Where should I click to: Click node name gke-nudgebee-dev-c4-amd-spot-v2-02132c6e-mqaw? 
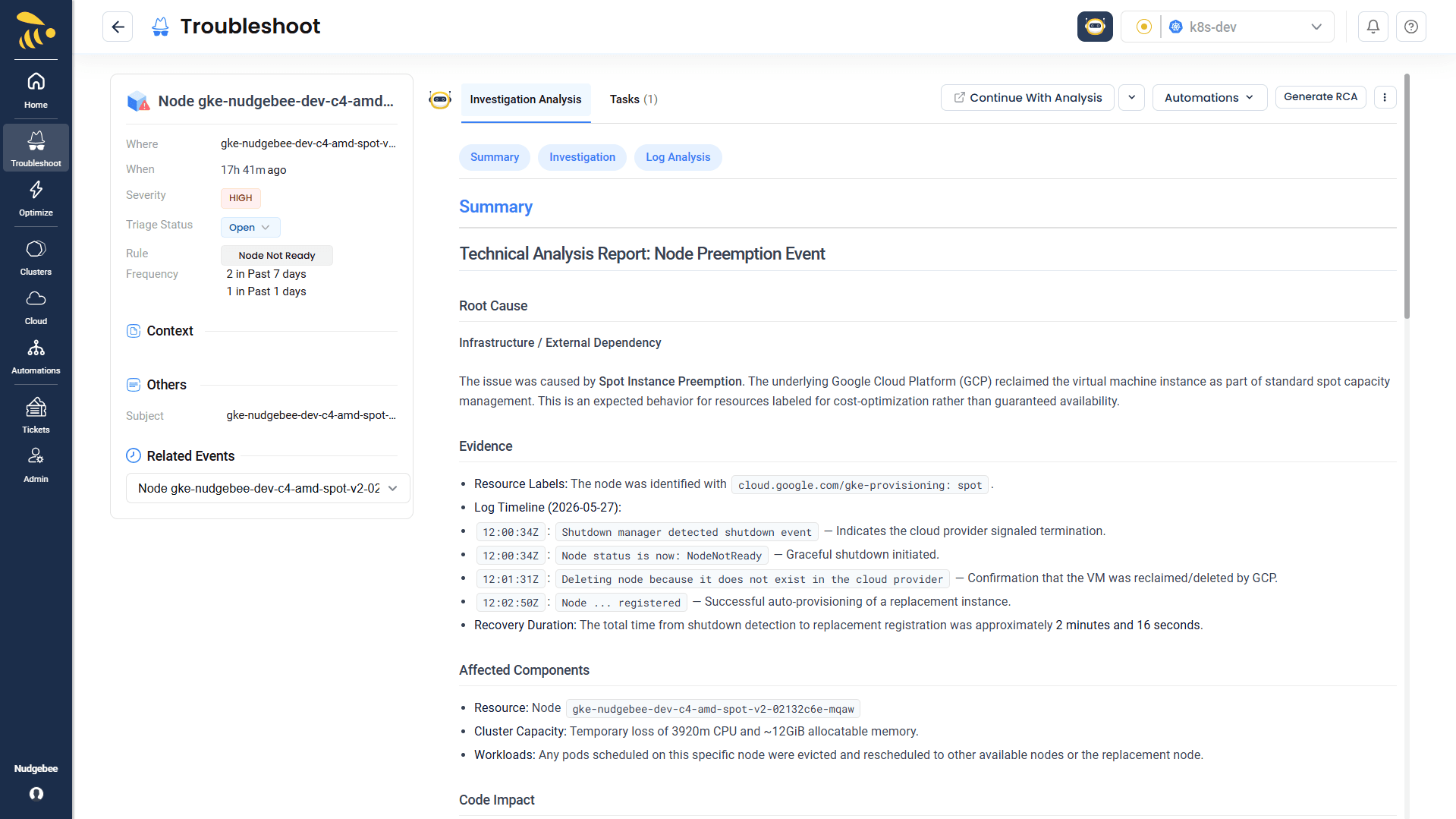pos(712,709)
